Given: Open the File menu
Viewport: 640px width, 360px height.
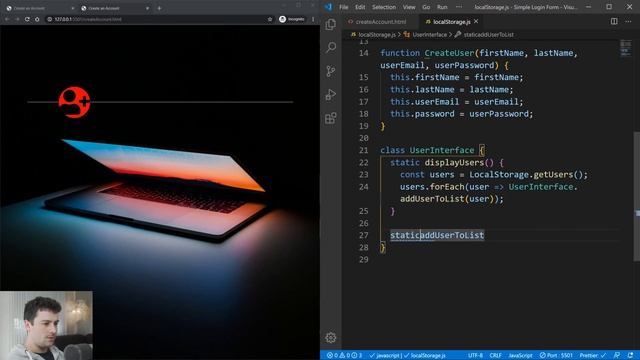Looking at the screenshot, I should tap(344, 7).
